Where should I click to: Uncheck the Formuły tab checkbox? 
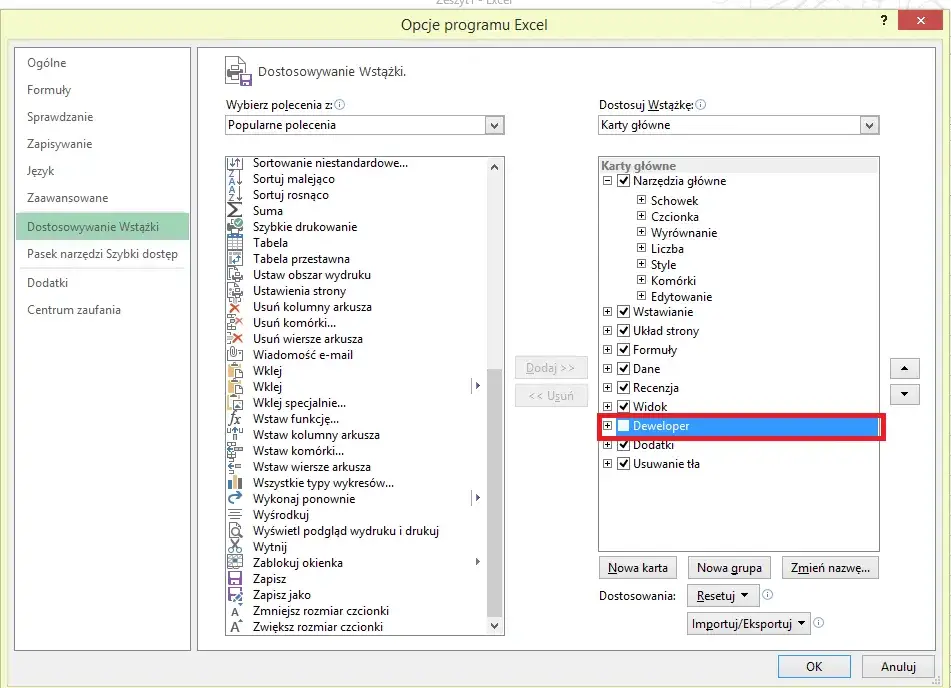coord(623,350)
